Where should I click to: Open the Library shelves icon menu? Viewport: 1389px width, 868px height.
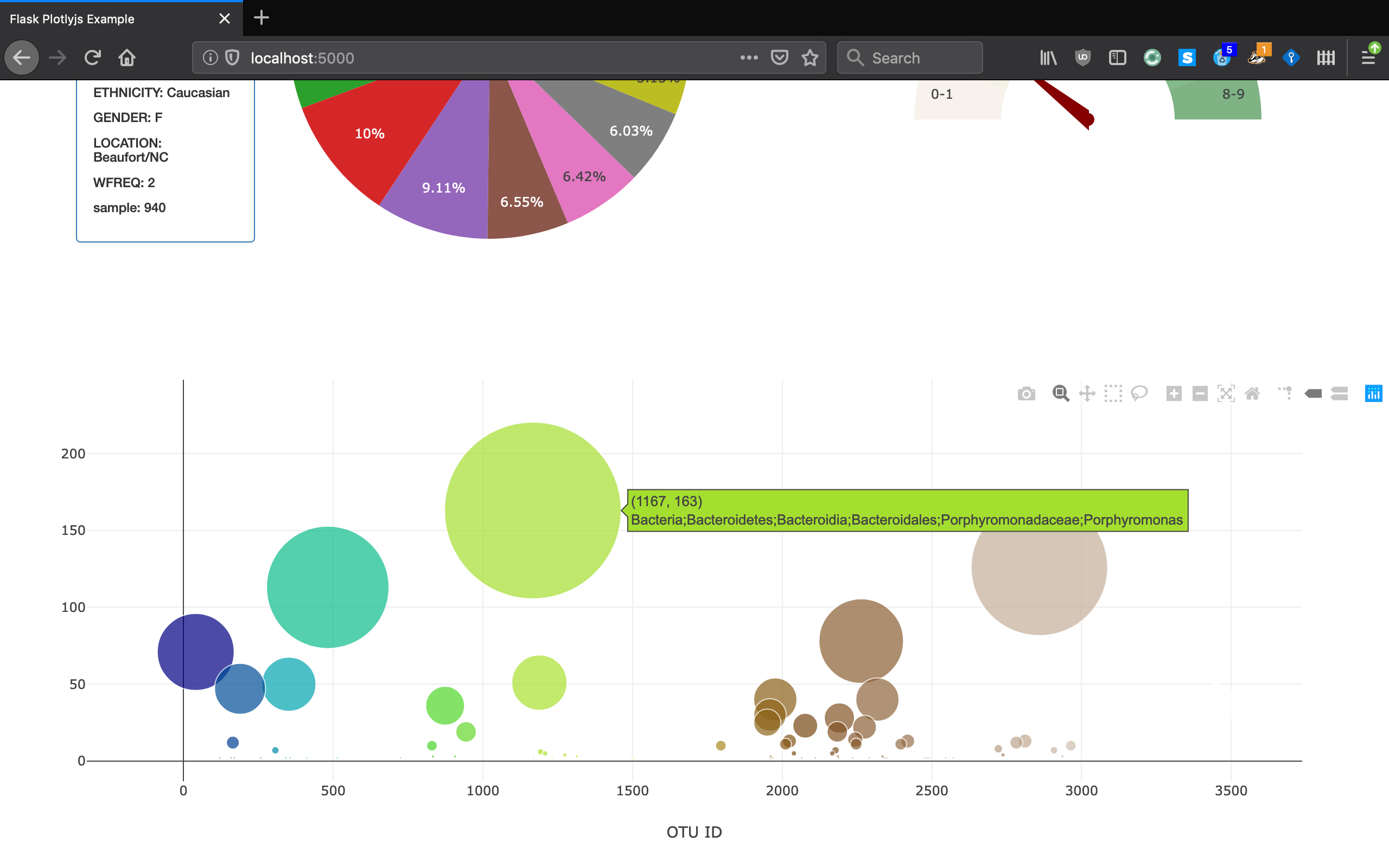coord(1048,58)
